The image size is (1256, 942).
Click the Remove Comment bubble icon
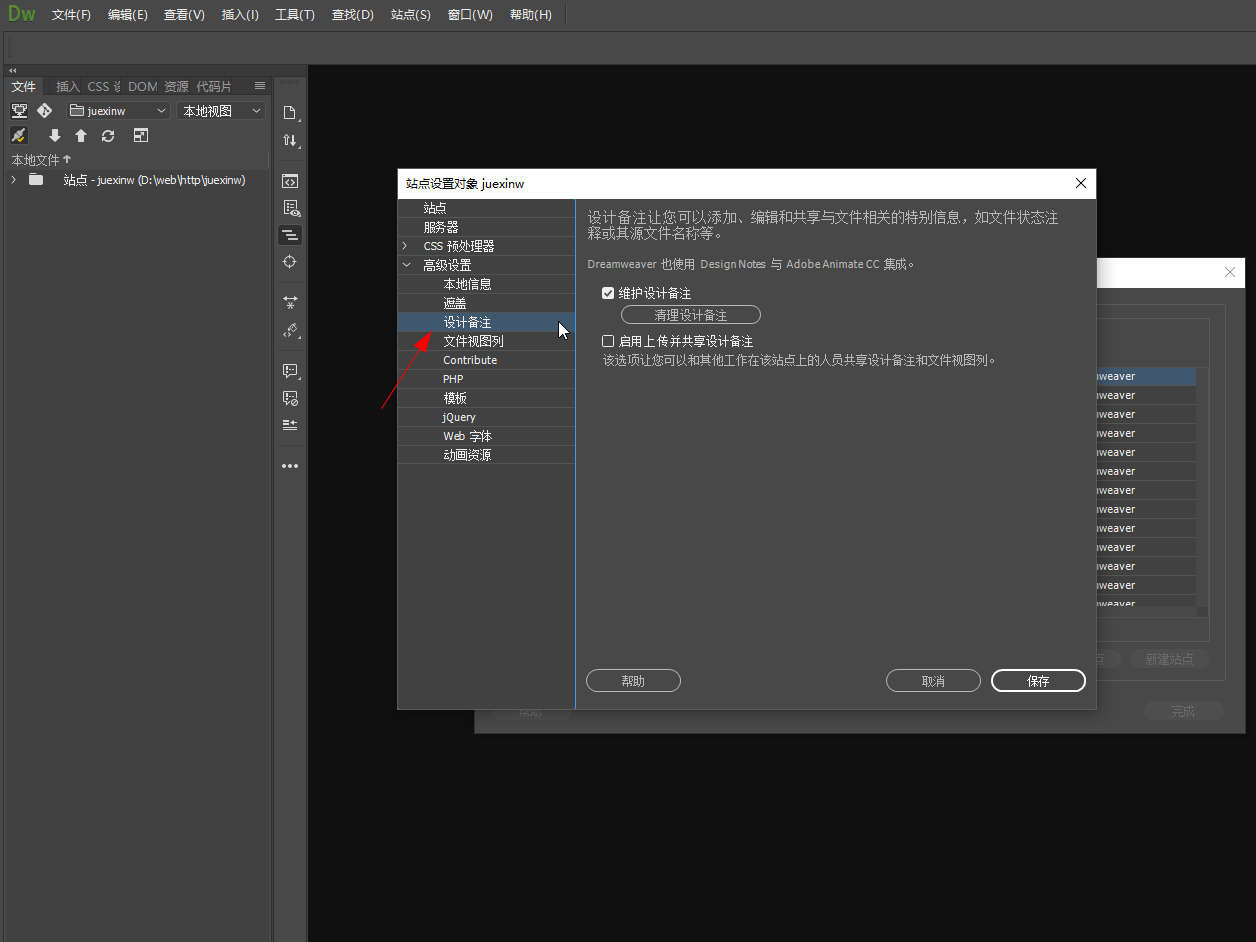(290, 397)
